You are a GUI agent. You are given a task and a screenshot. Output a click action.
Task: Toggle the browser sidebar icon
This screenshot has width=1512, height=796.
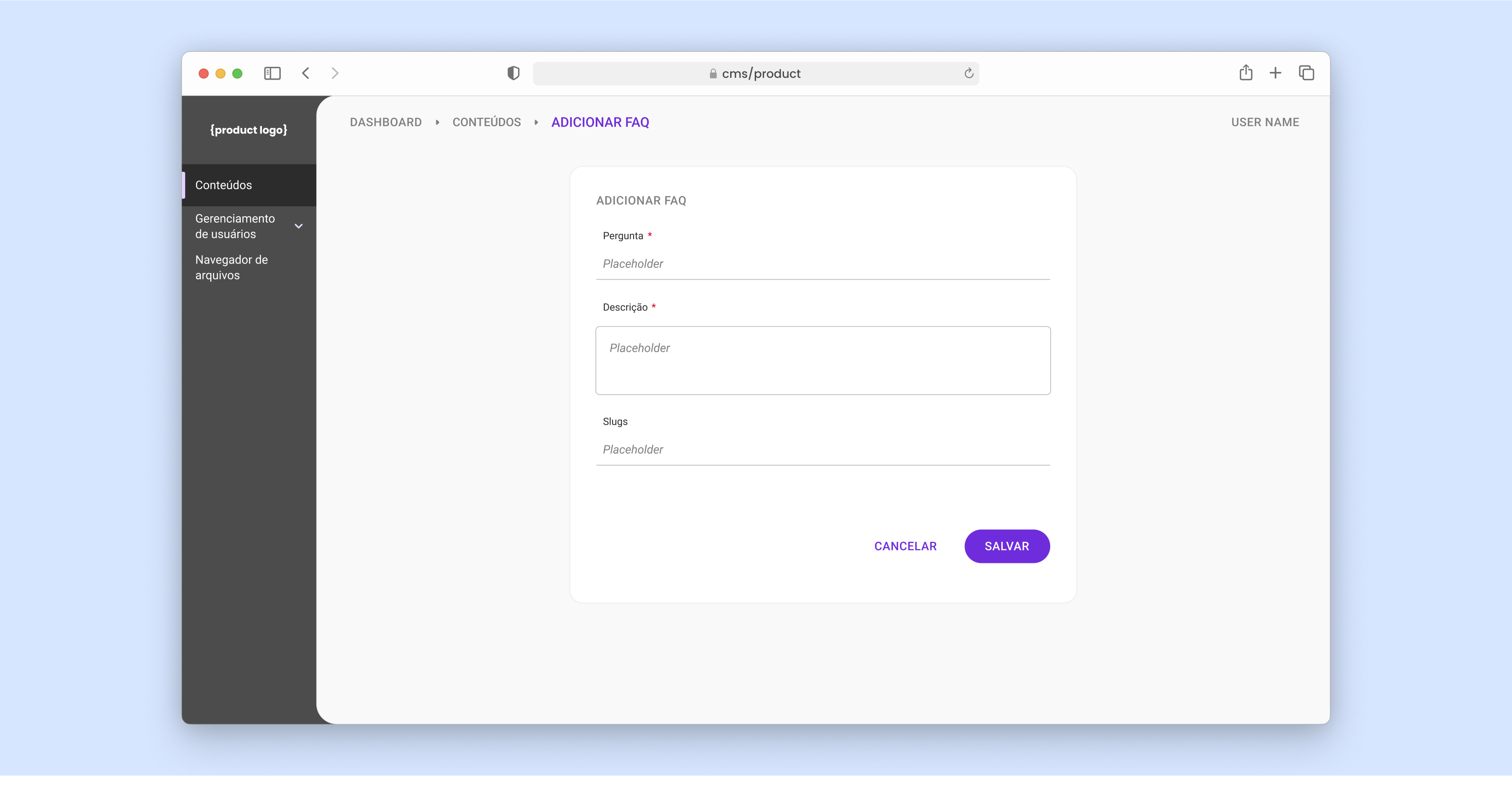[272, 73]
